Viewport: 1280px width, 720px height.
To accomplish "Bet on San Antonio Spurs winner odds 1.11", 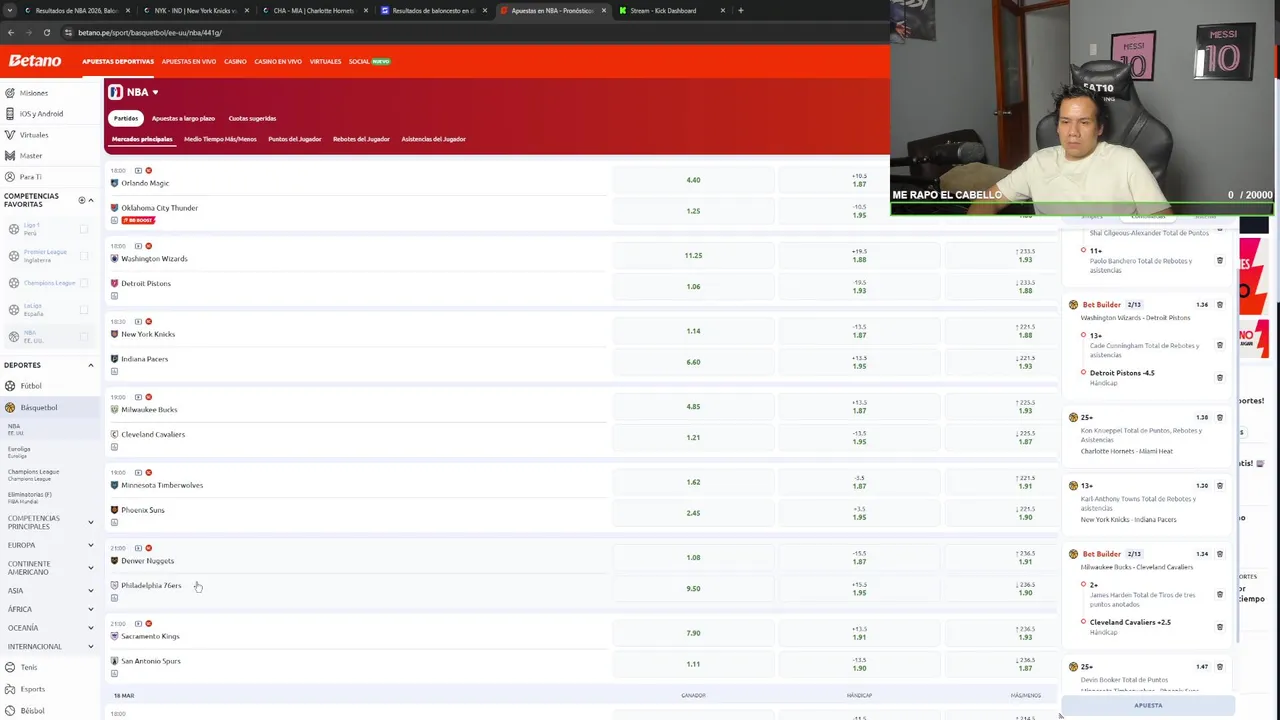I will (693, 664).
